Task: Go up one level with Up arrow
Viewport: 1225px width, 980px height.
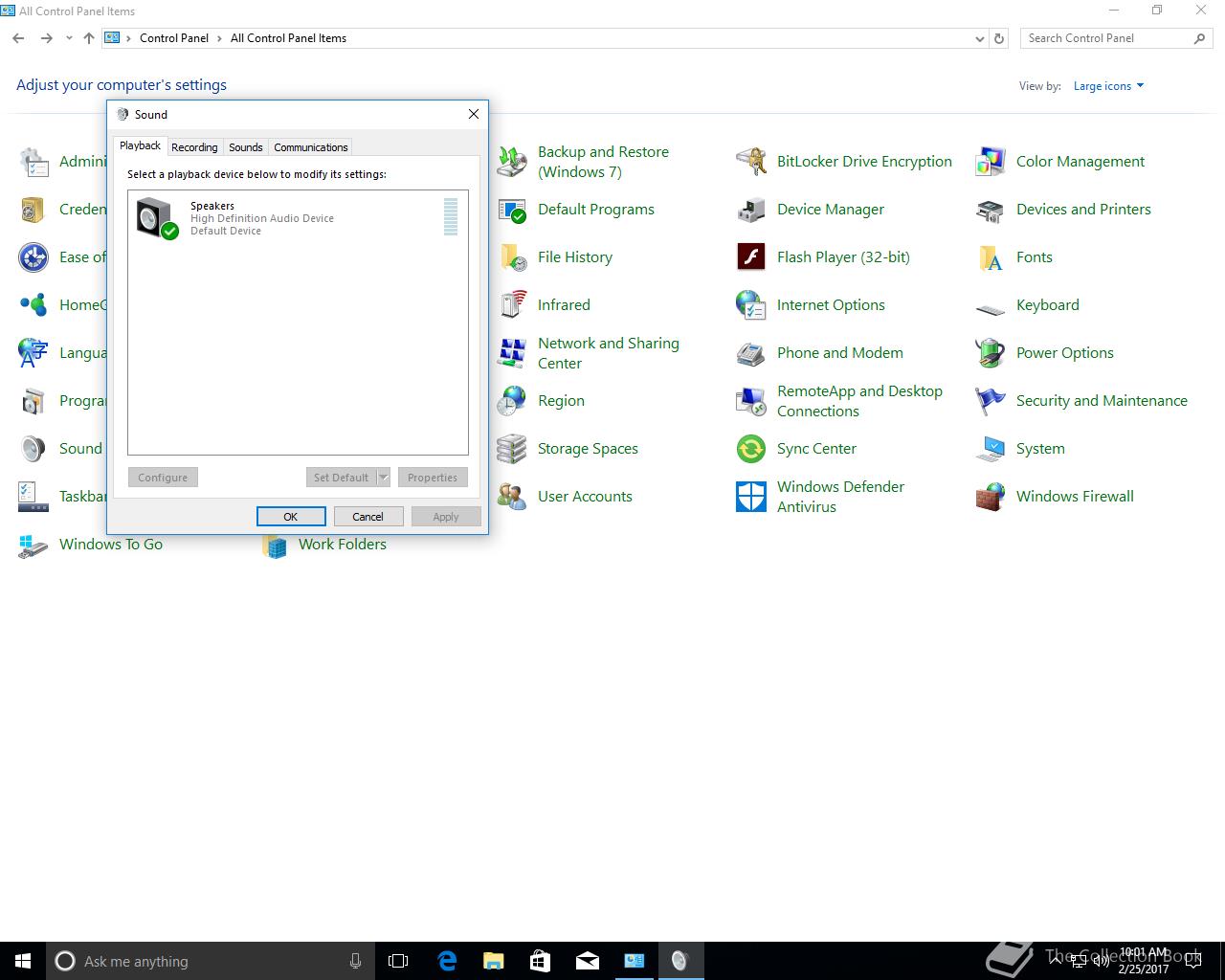Action: coord(89,38)
